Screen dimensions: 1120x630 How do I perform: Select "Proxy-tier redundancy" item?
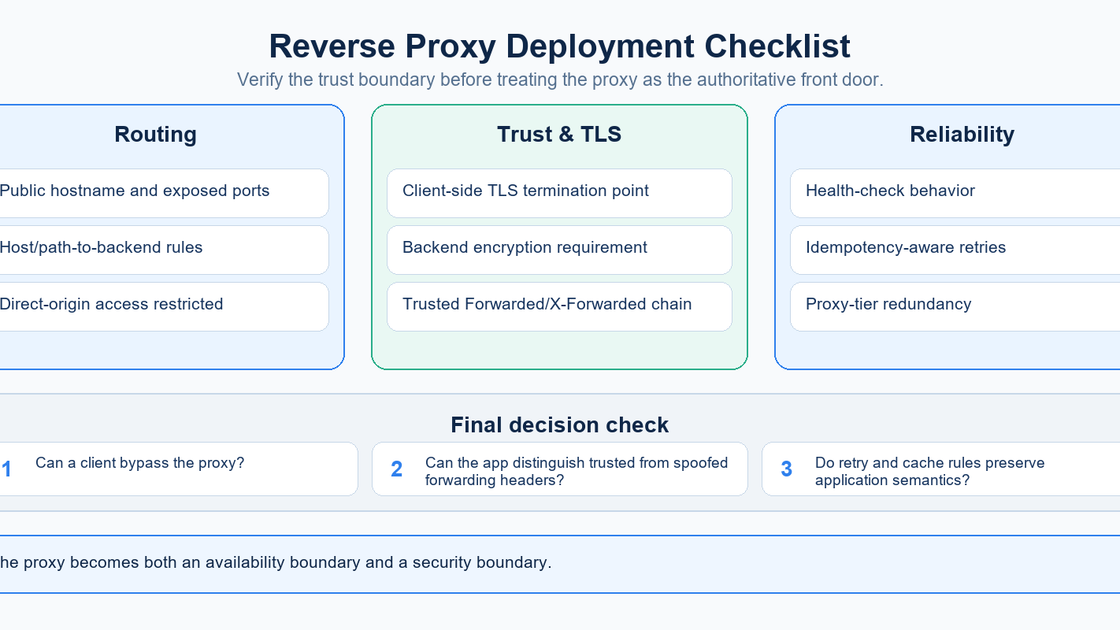click(955, 306)
